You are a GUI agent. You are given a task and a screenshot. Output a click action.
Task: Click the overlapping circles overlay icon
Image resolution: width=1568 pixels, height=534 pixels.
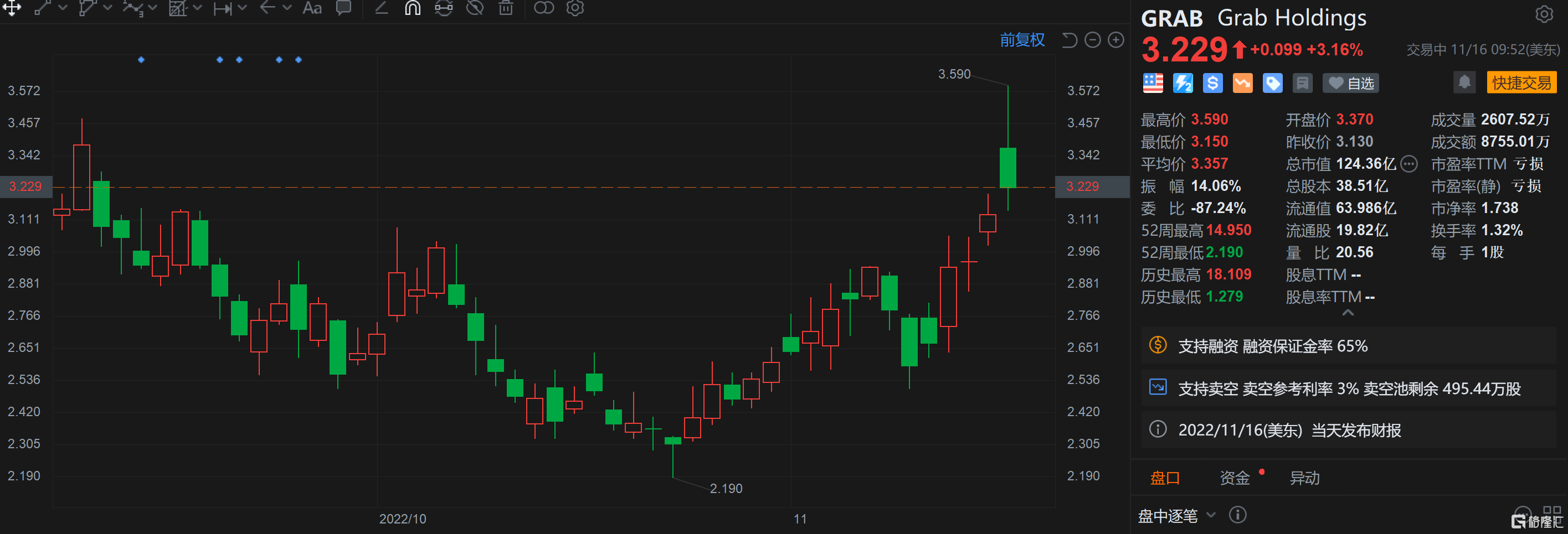543,7
